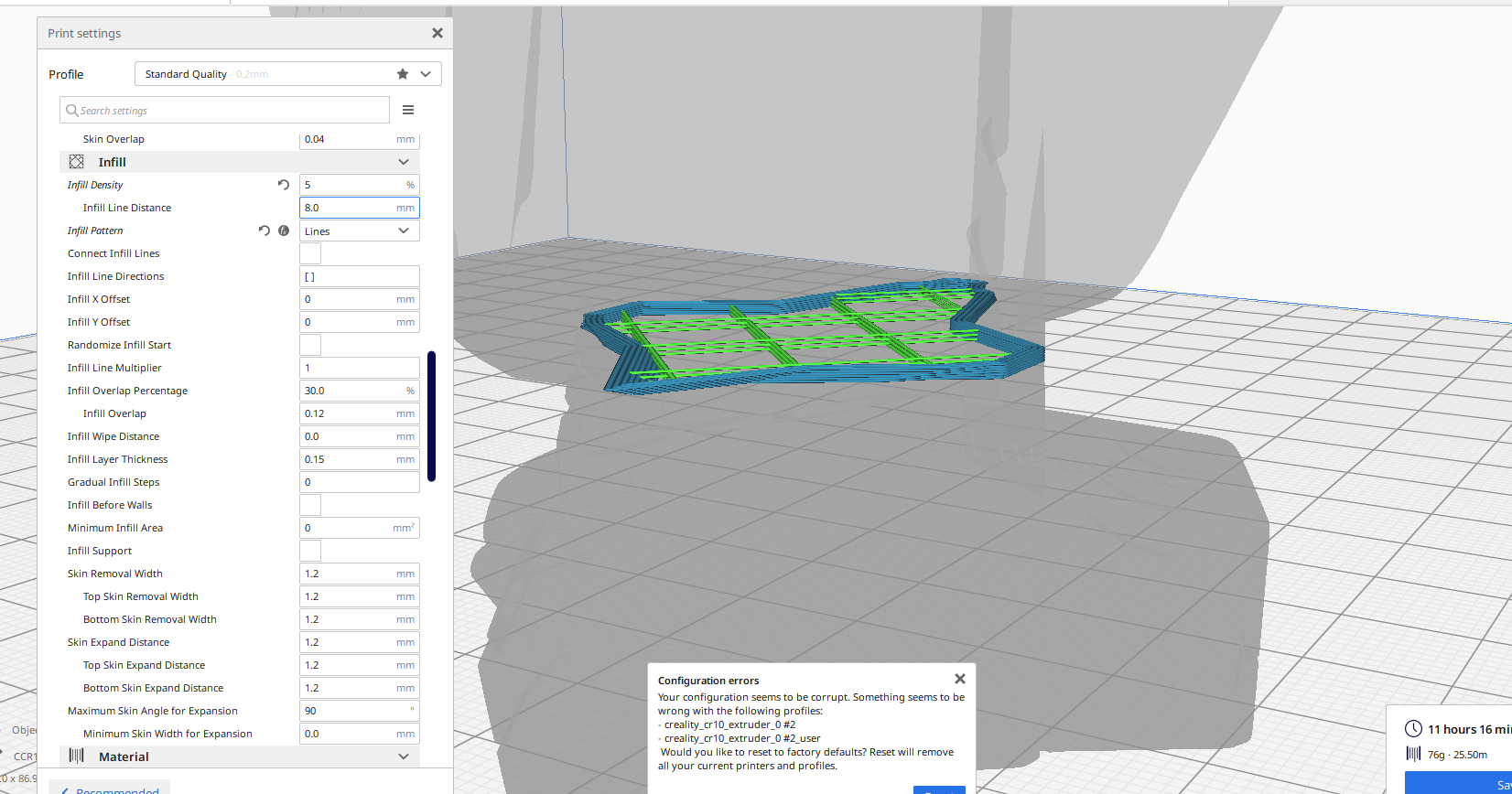Click the material usage spool icon
Viewport: 1512px width, 794px height.
tap(1413, 754)
